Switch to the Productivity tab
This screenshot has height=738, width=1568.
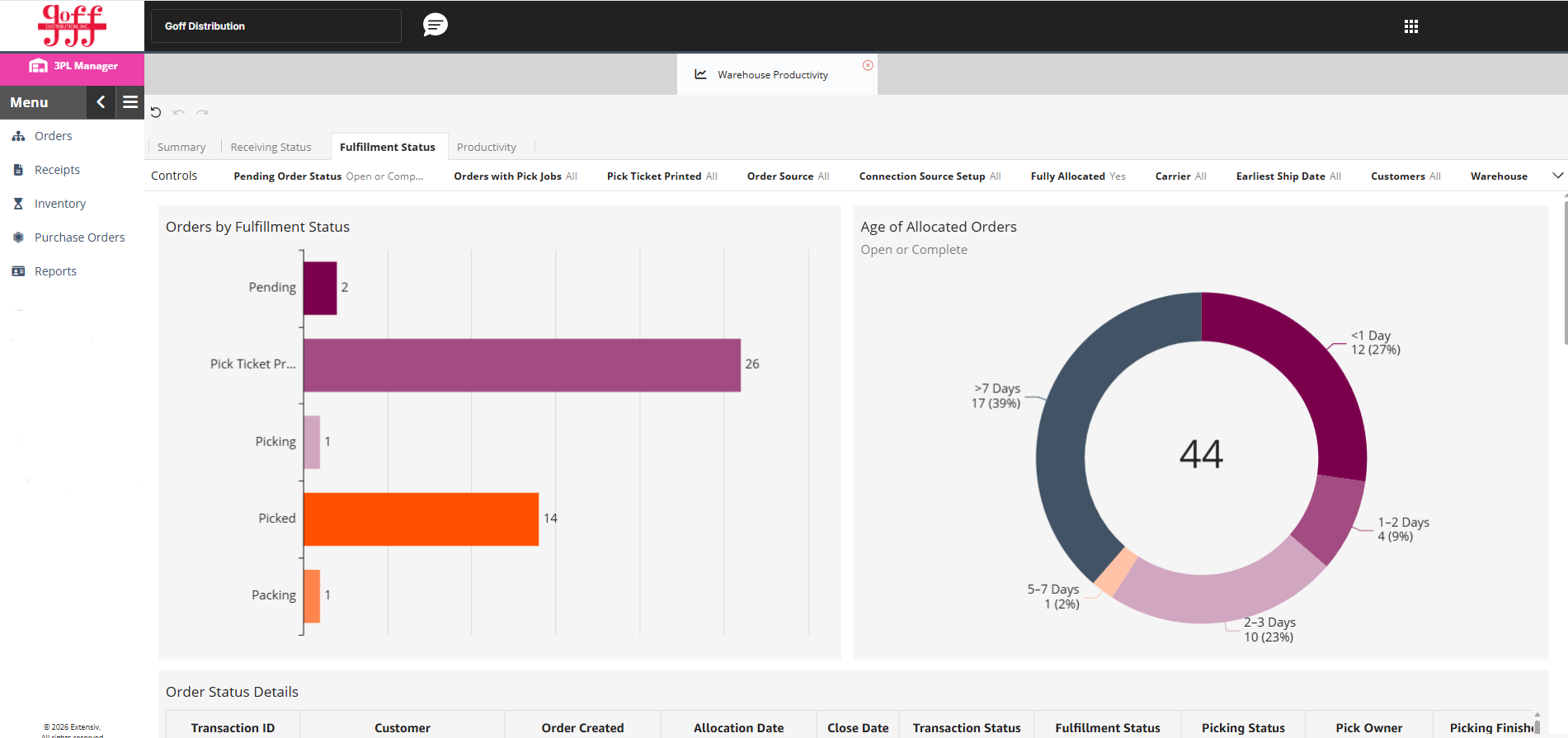(x=486, y=147)
